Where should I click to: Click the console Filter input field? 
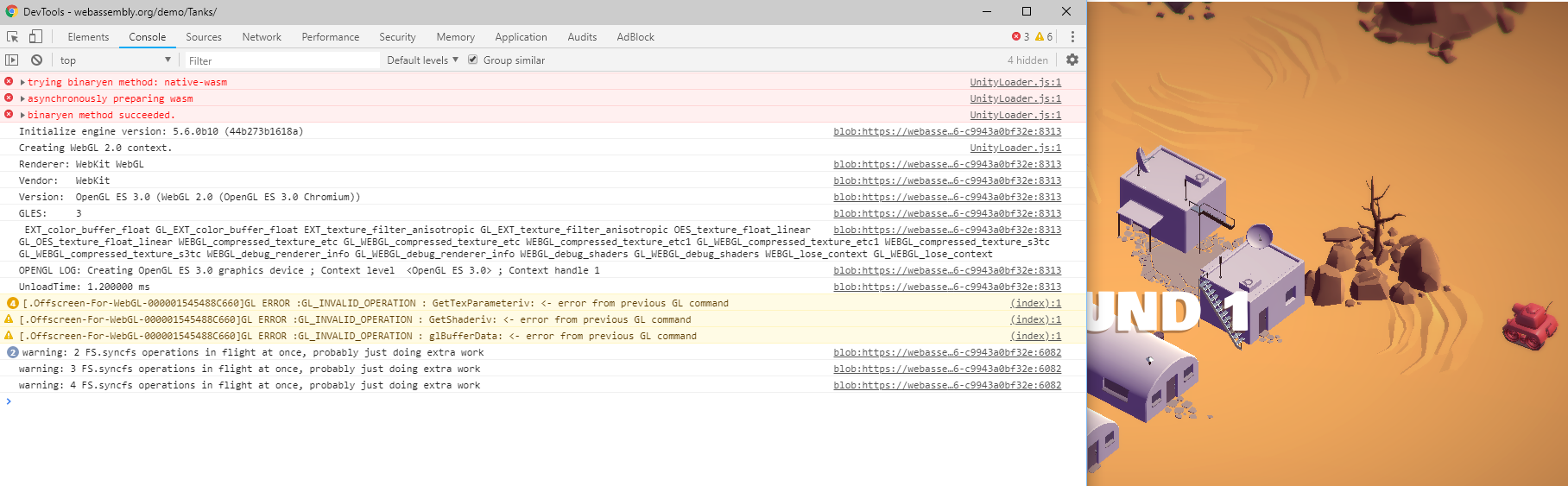(282, 60)
